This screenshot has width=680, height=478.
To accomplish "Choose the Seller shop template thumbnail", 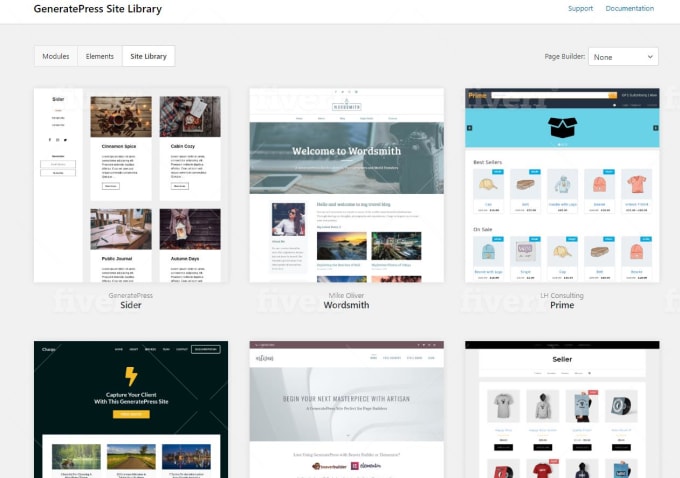I will [562, 409].
